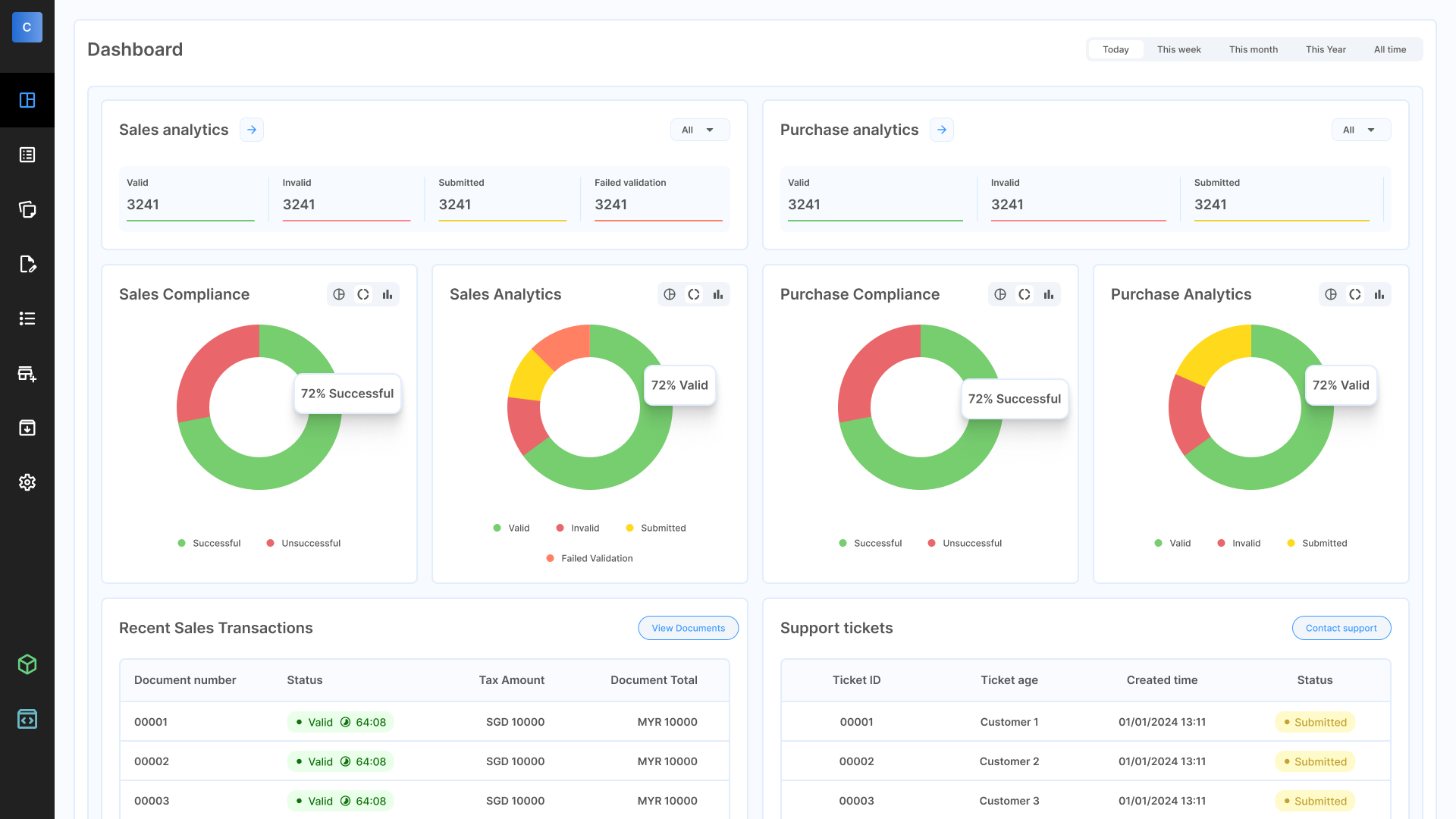Viewport: 1456px width, 819px height.
Task: Click the code window icon in sidebar
Action: 27,719
